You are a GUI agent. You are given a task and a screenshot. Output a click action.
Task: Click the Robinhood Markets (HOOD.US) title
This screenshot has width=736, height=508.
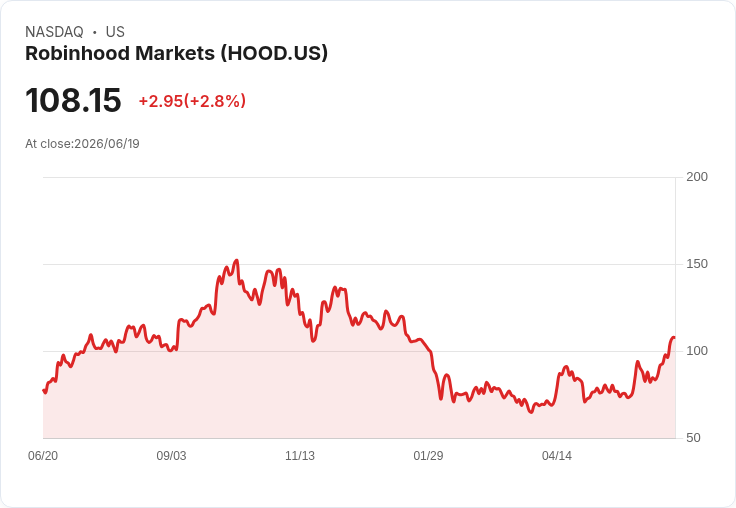pyautogui.click(x=176, y=54)
